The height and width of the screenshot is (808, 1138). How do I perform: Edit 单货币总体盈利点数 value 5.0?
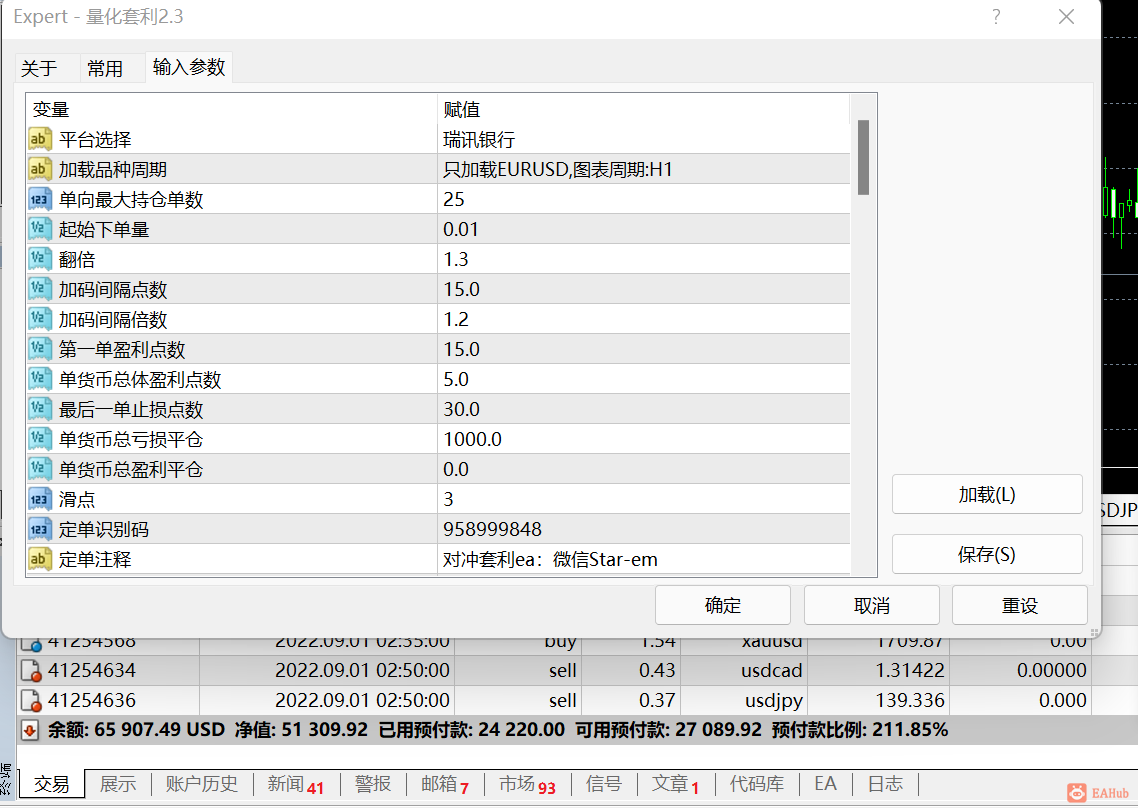tap(644, 379)
